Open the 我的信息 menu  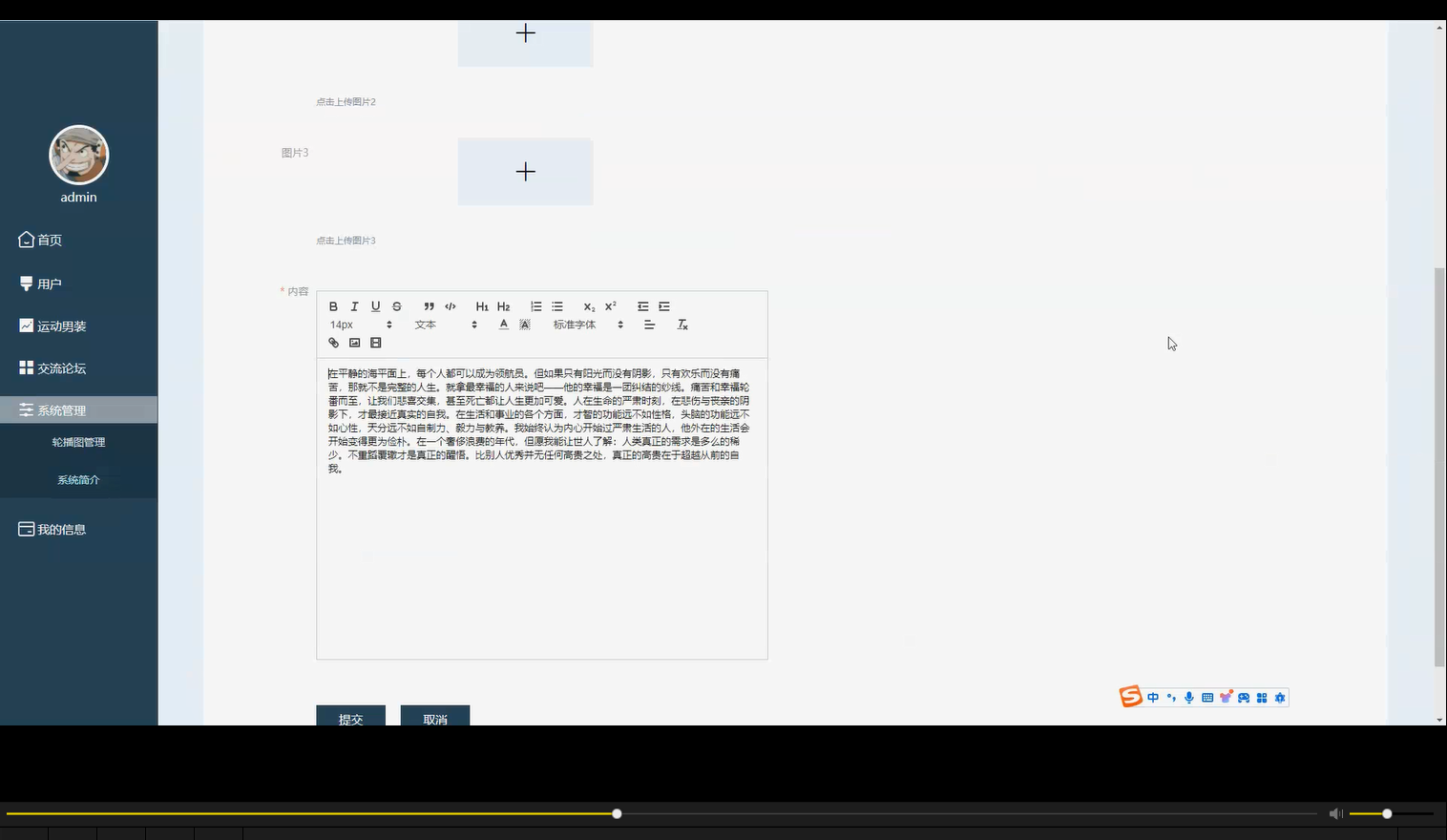click(x=78, y=529)
